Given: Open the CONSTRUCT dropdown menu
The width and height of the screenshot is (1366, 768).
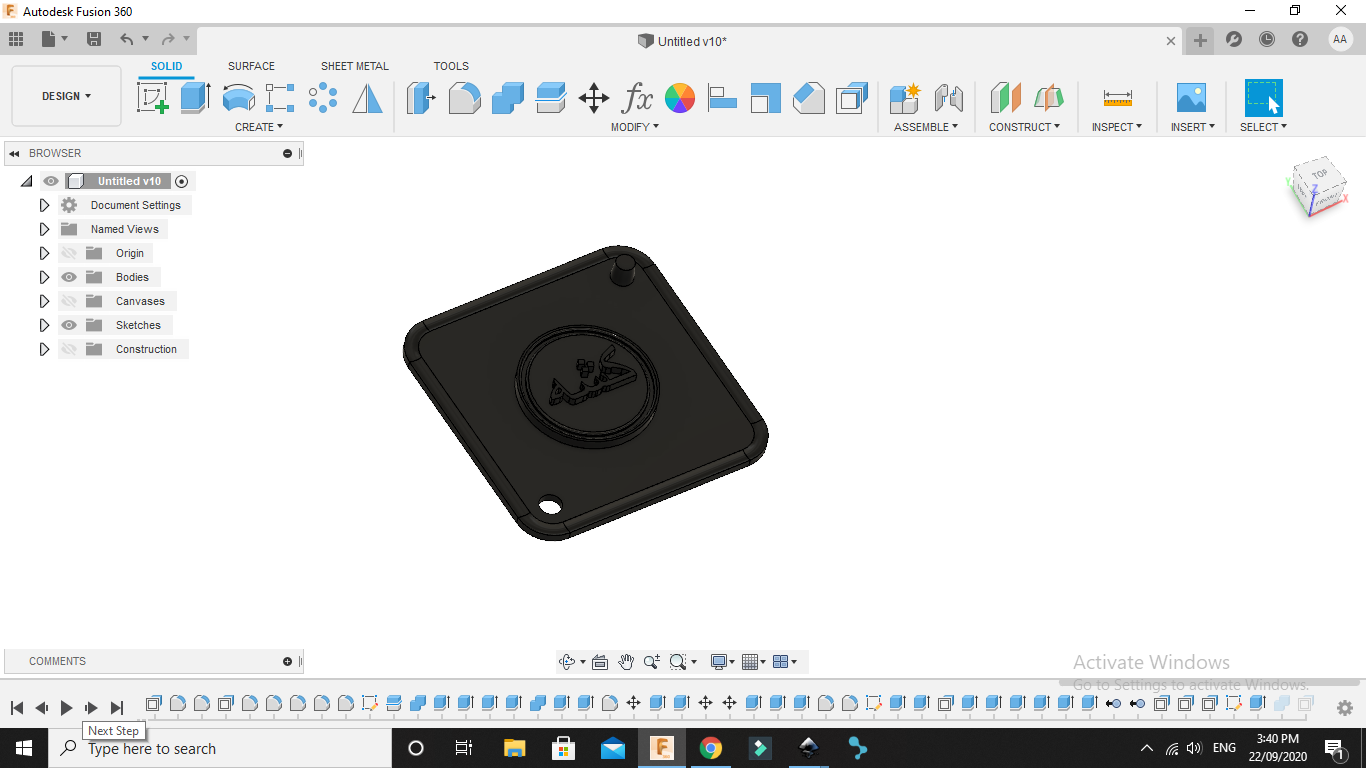Looking at the screenshot, I should 1024,127.
